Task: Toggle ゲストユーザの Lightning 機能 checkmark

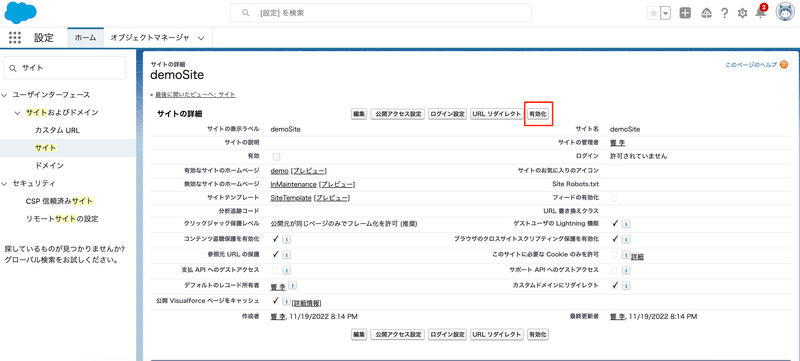Action: (x=615, y=223)
